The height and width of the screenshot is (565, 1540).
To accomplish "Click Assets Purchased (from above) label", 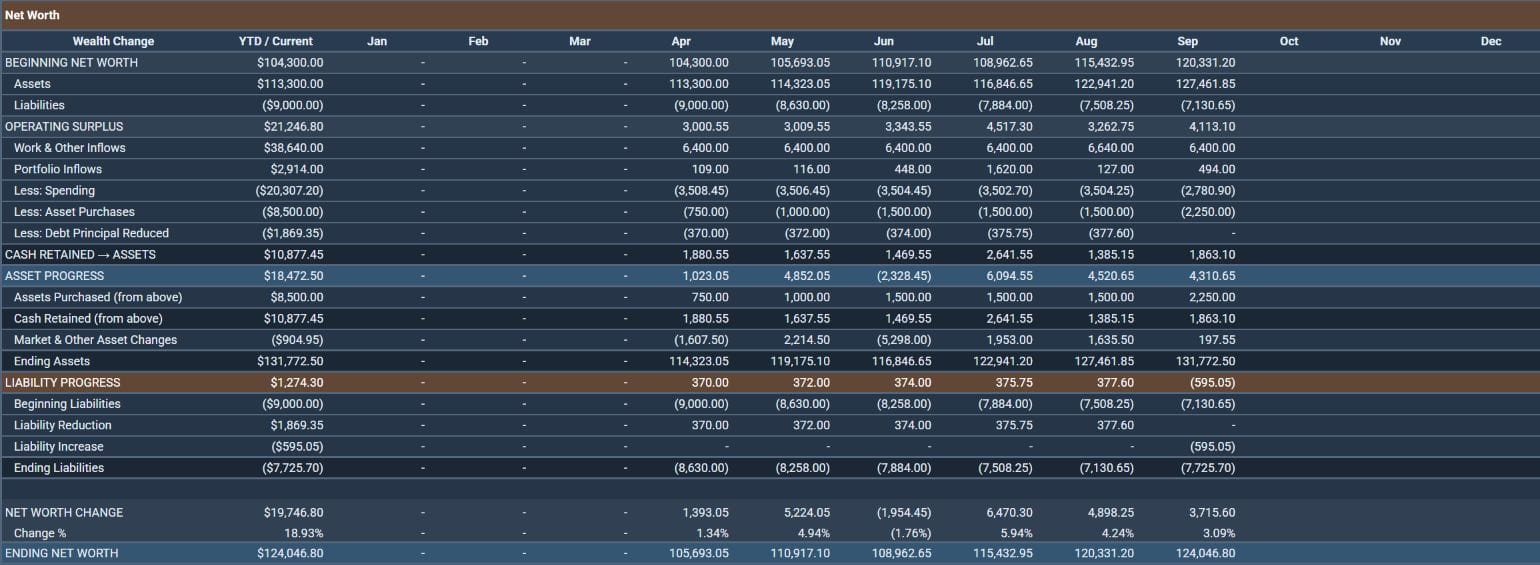I will (x=98, y=297).
